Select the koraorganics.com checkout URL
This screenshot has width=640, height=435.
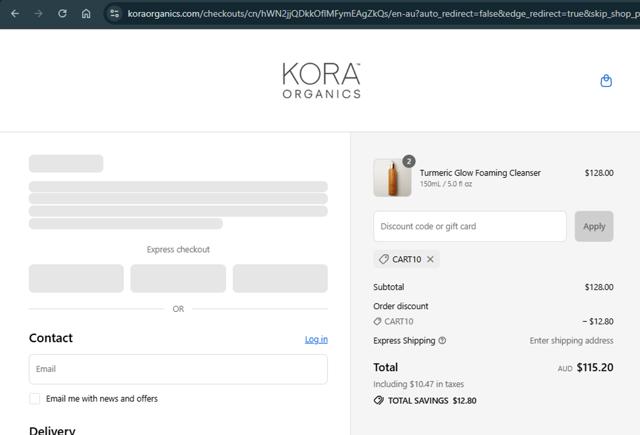383,13
